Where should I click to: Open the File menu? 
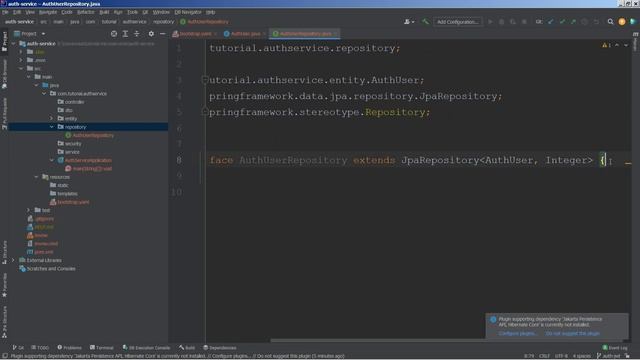[5, 12]
